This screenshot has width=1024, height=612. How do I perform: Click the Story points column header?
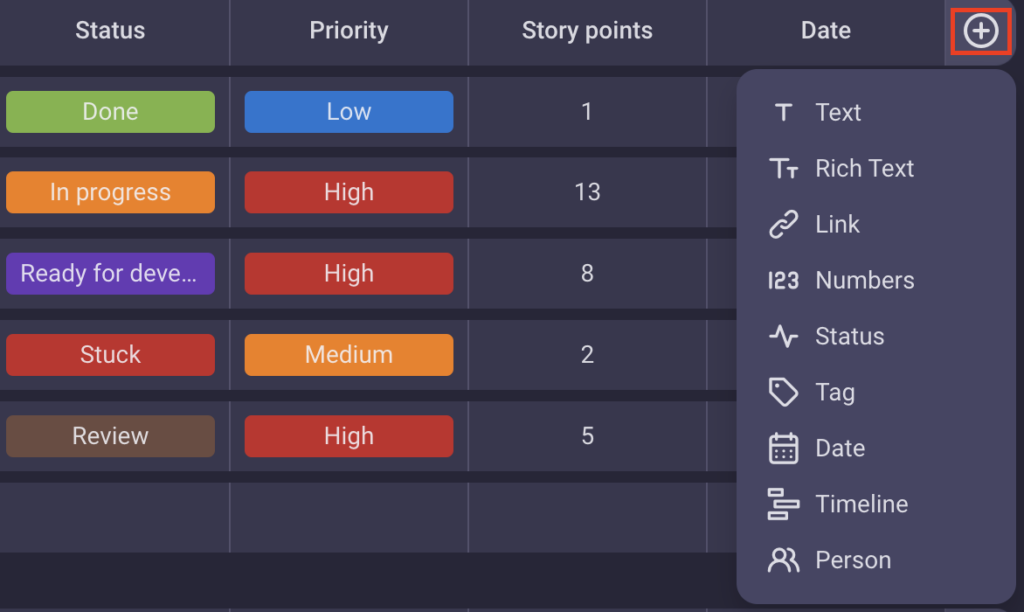tap(587, 31)
